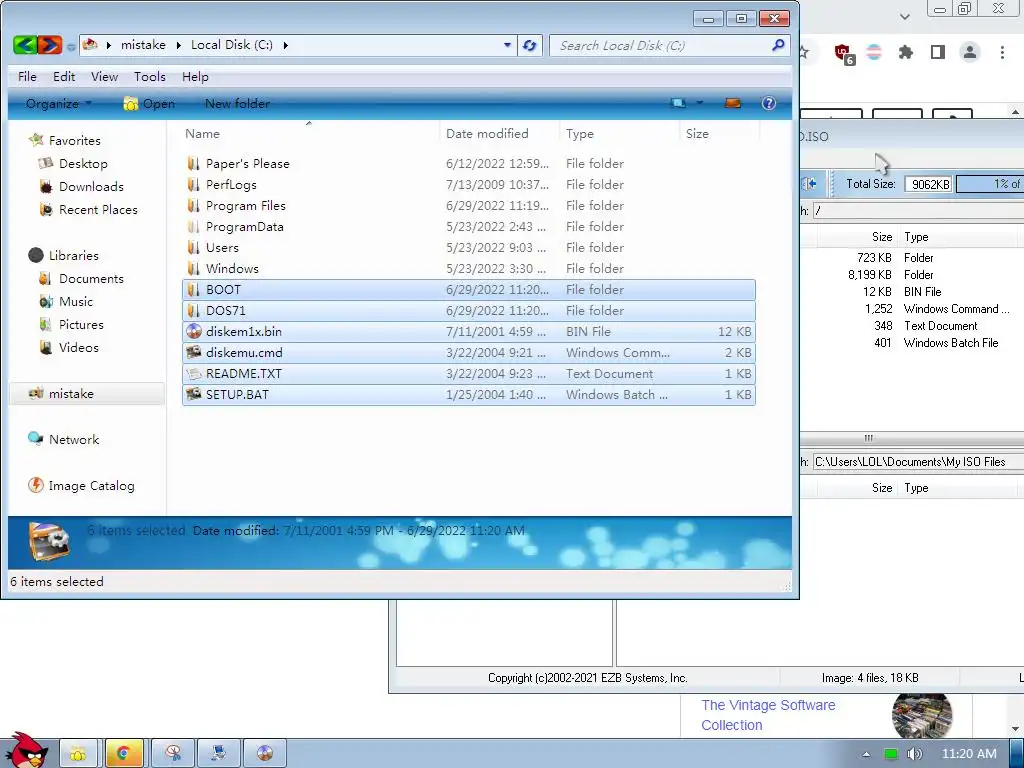The width and height of the screenshot is (1024, 768).
Task: Click the New folder button
Action: tap(237, 103)
